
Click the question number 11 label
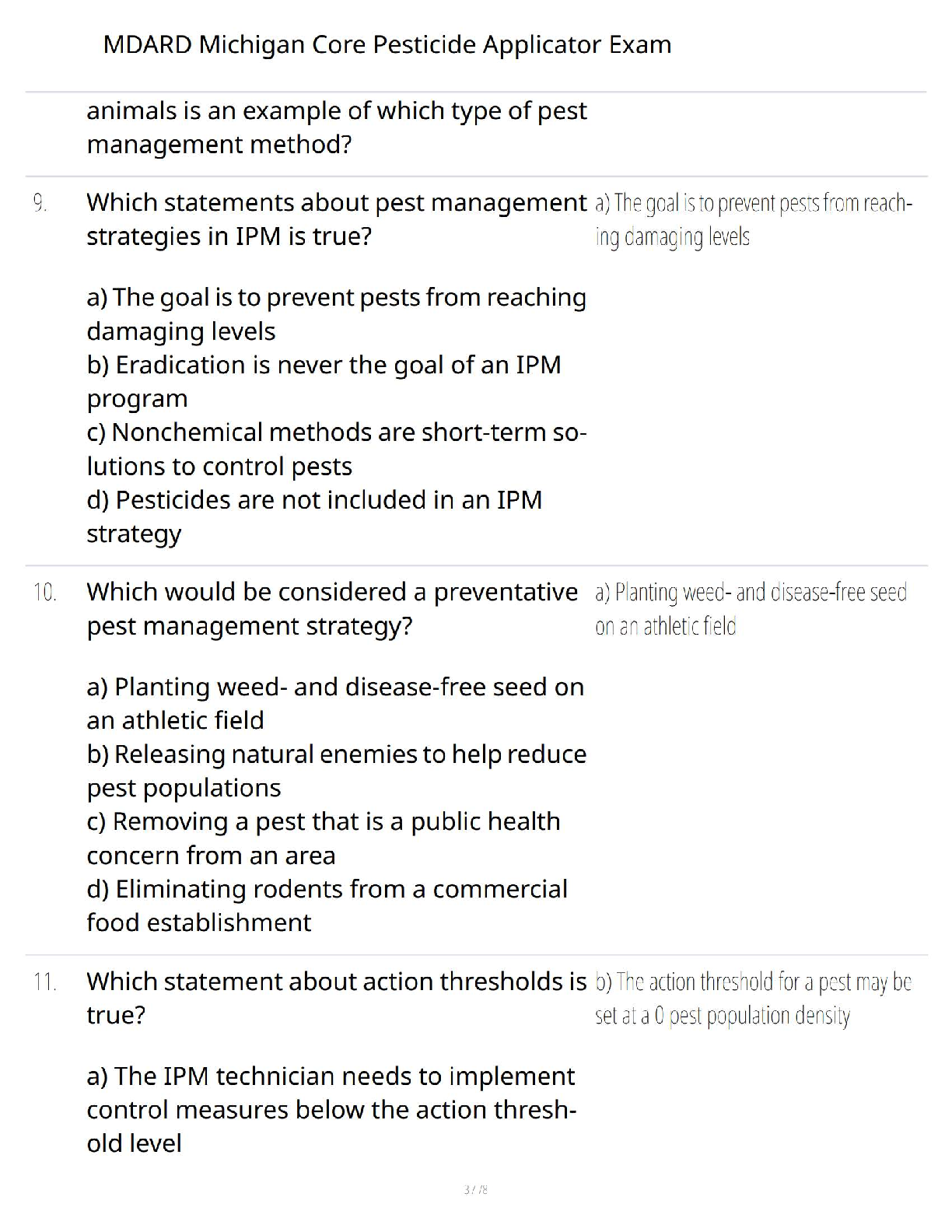point(45,982)
